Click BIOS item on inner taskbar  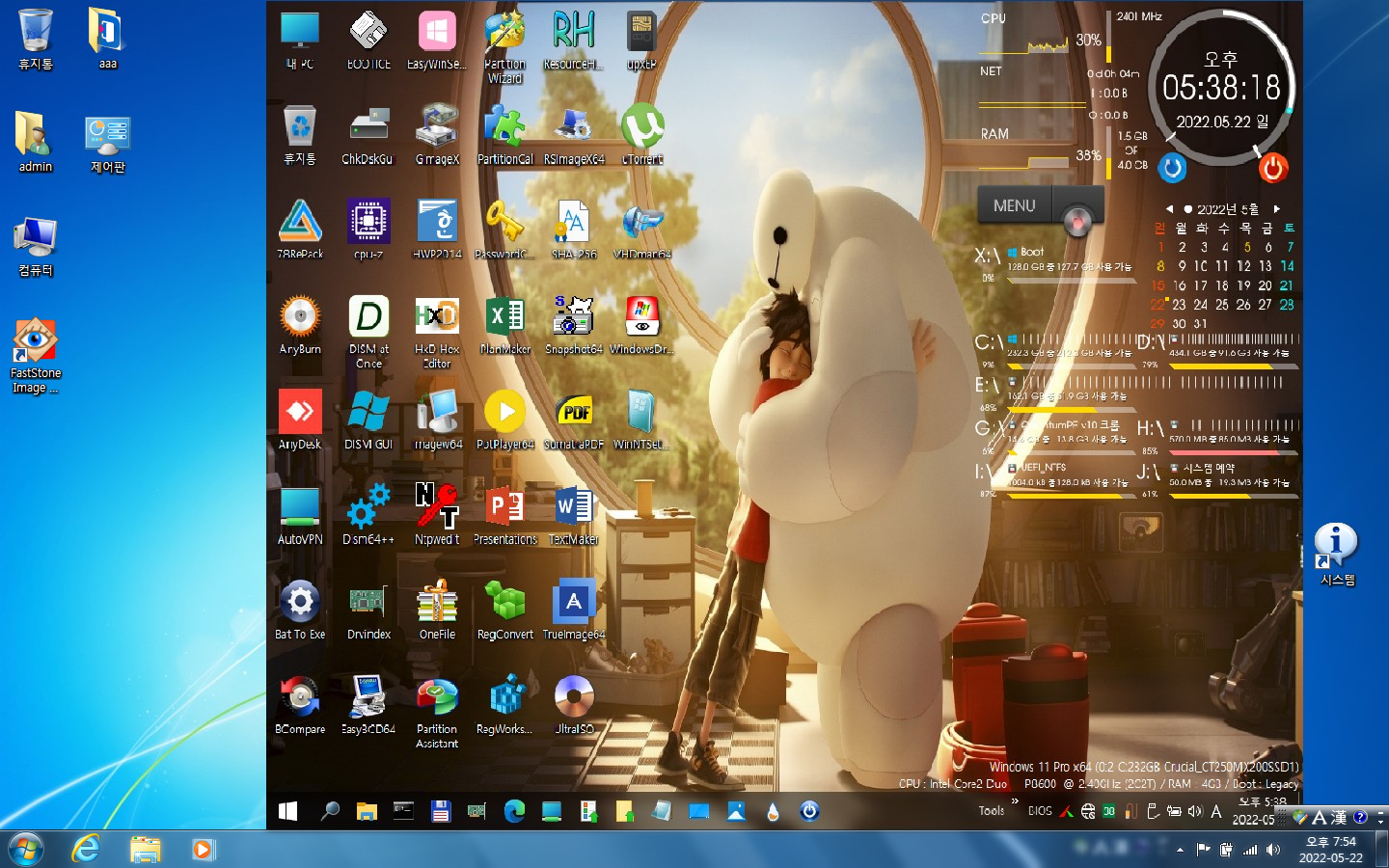[1040, 811]
